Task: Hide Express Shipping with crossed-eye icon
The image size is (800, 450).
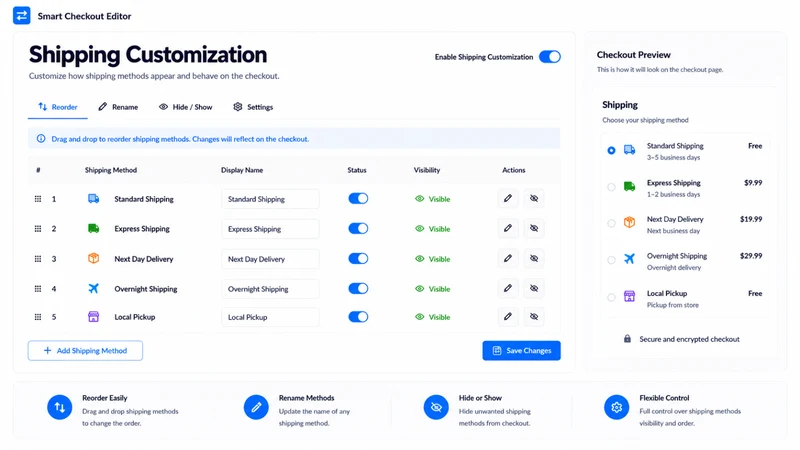Action: pyautogui.click(x=534, y=228)
